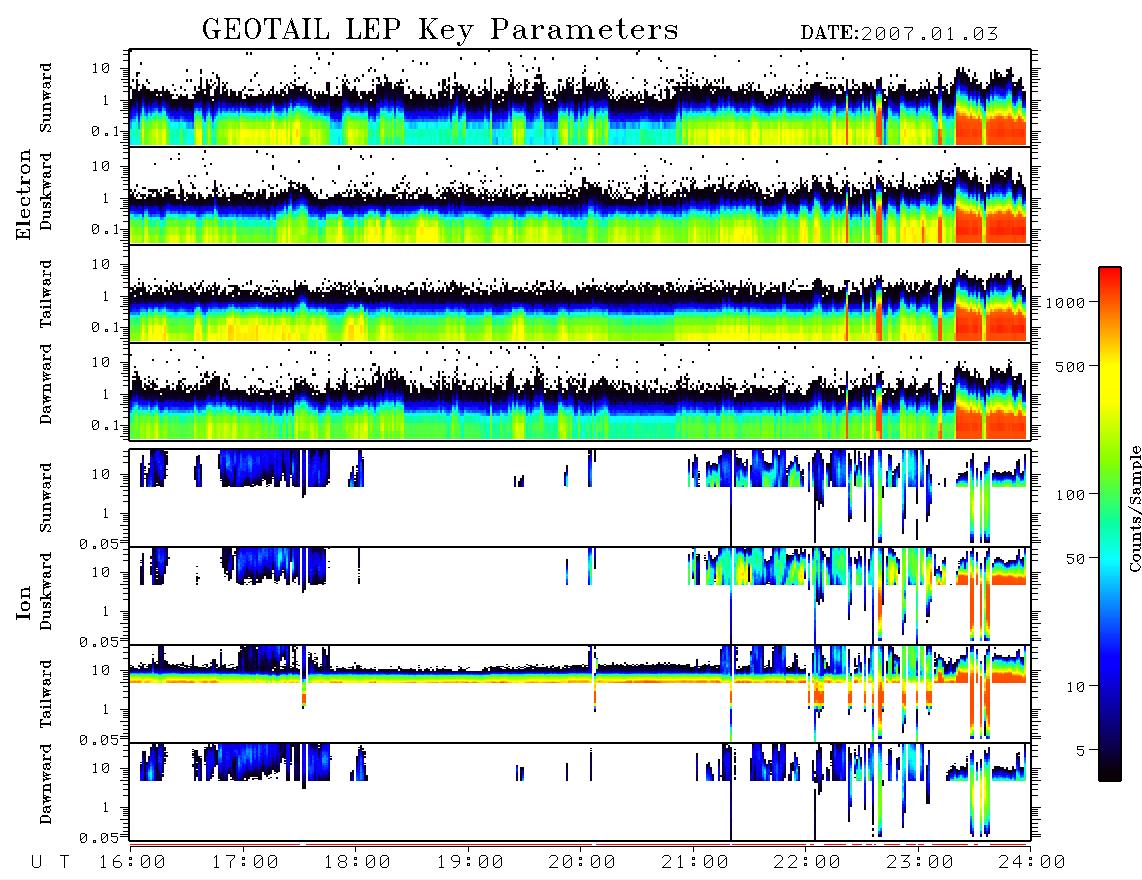Image resolution: width=1142 pixels, height=880 pixels.
Task: Click the "0.1" tick of Electron Sunward panel
Action: tap(105, 131)
